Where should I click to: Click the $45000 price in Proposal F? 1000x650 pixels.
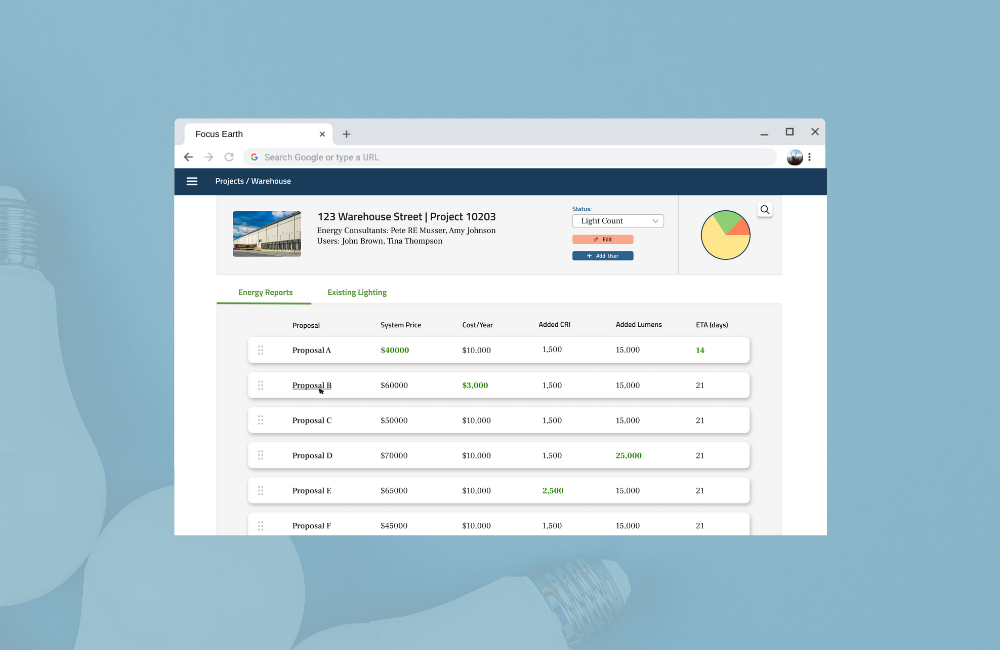click(394, 526)
